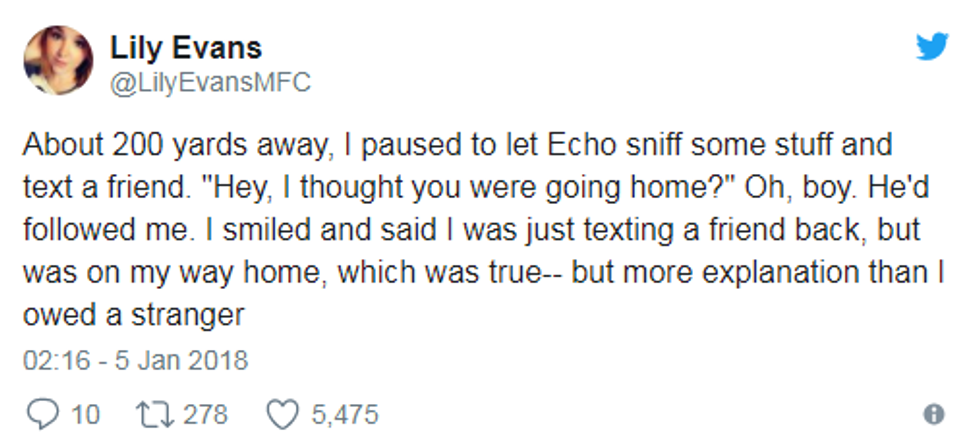Click the display name Lily Evans
Screen dimensions: 980x448
click(186, 47)
